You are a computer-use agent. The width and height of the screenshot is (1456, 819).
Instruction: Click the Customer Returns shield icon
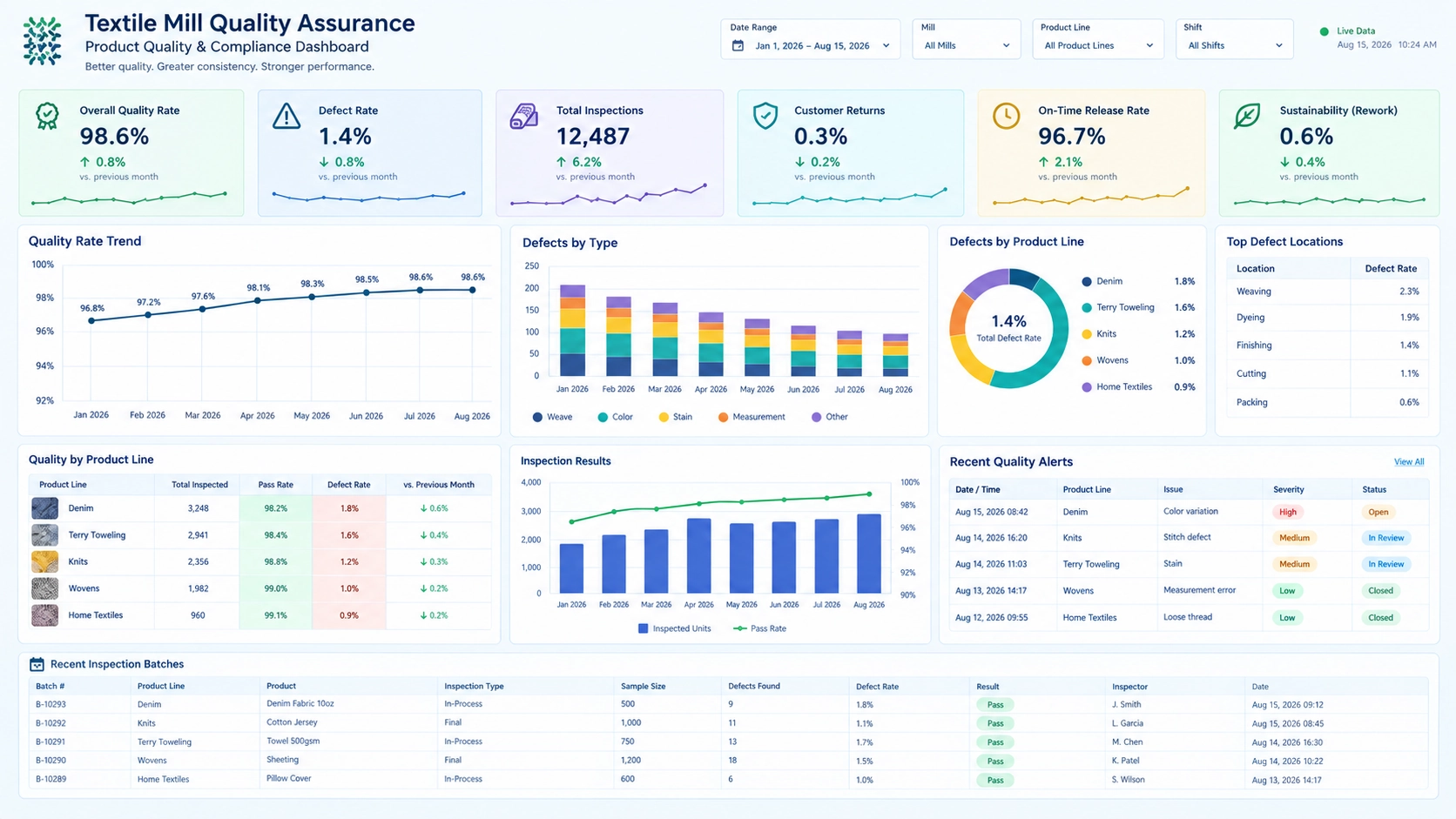click(x=765, y=116)
